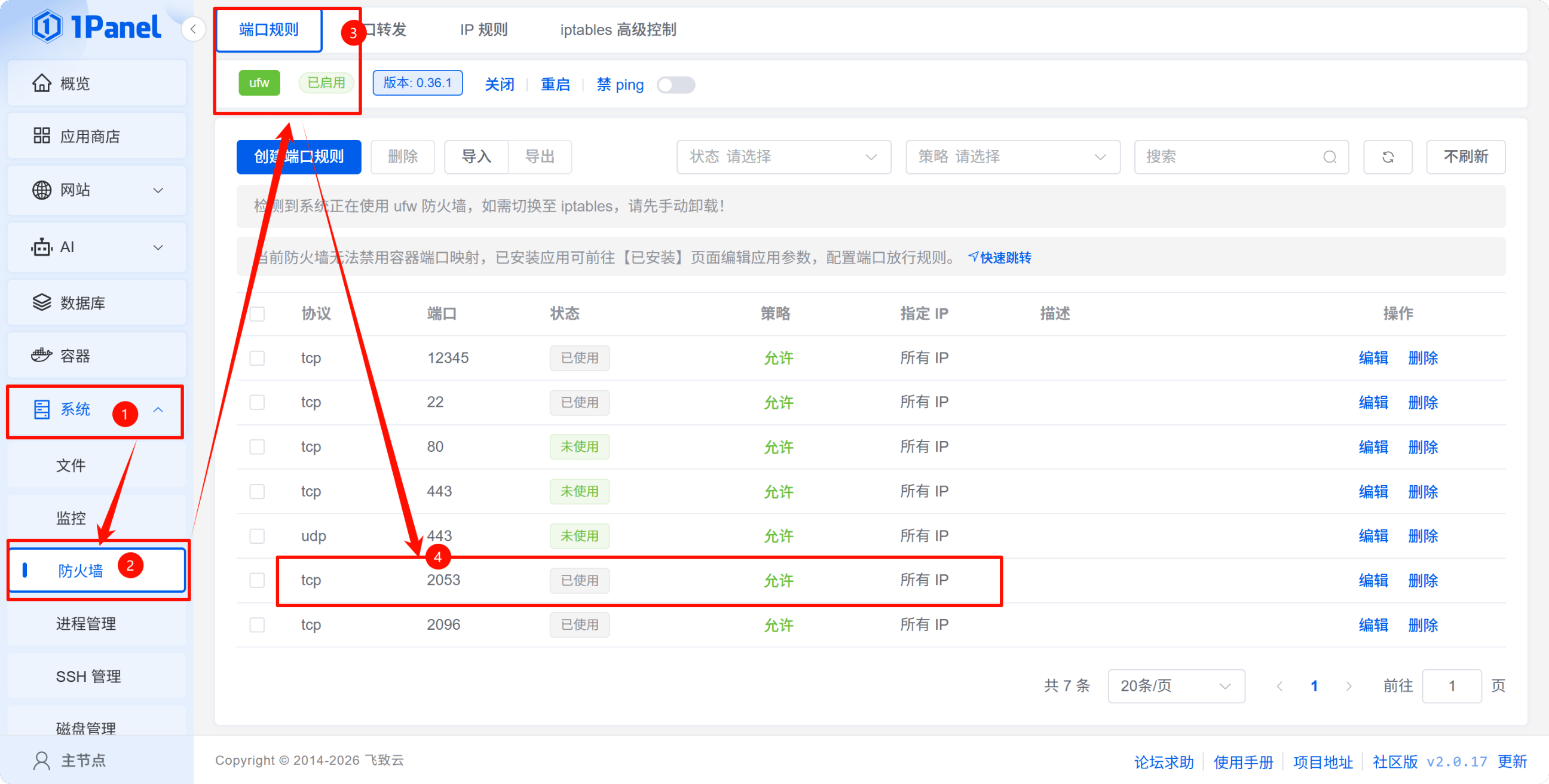Open the iptables 高级控制 tab

coord(617,29)
